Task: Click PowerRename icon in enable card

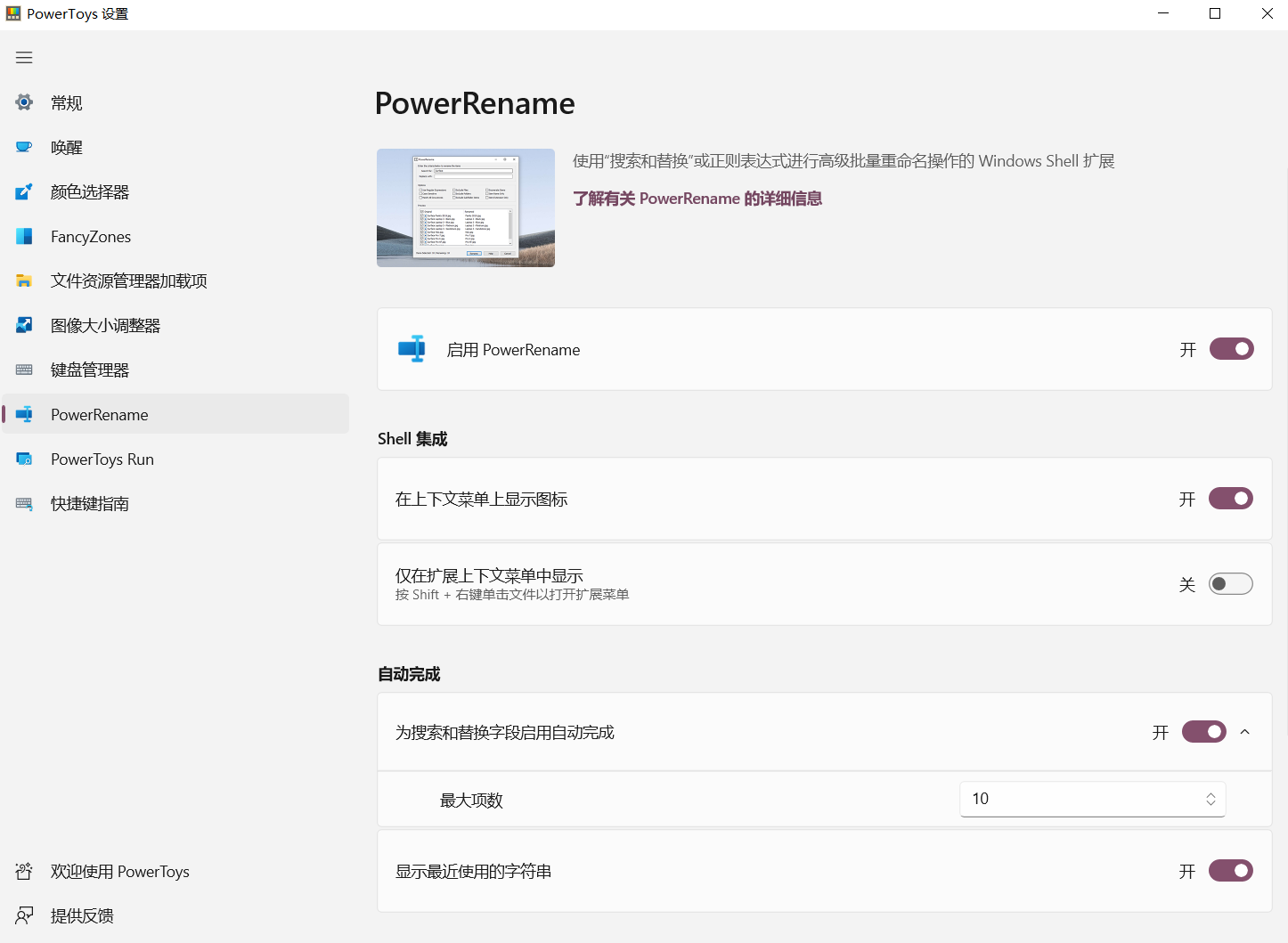Action: coord(412,349)
